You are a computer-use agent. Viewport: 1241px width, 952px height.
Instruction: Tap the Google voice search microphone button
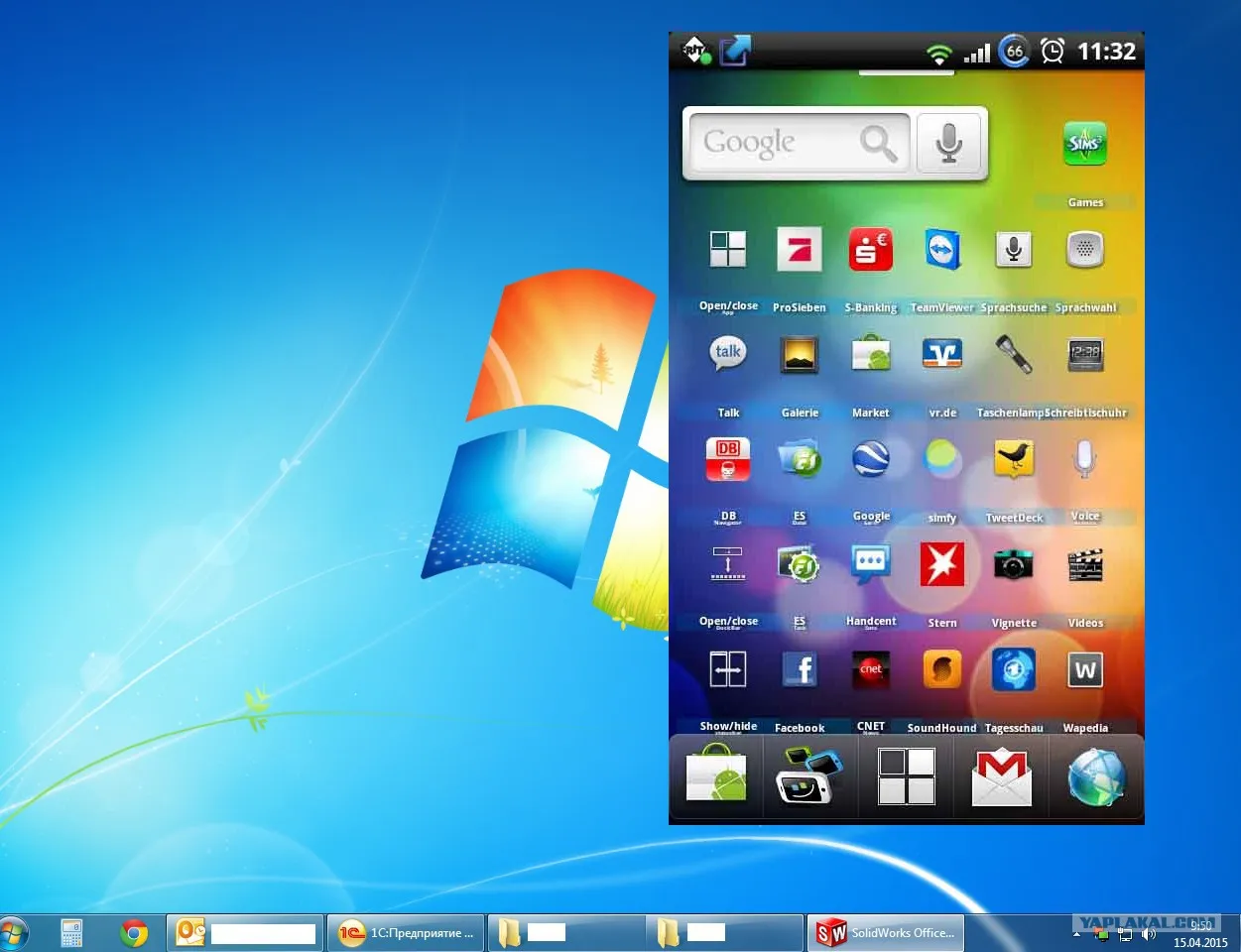pos(948,144)
